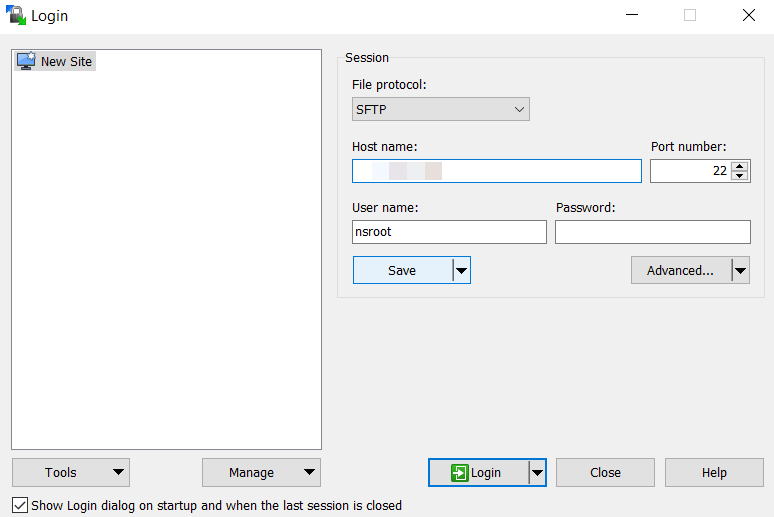The width and height of the screenshot is (774, 517).
Task: Click the User name field containing nsroot
Action: tap(449, 232)
